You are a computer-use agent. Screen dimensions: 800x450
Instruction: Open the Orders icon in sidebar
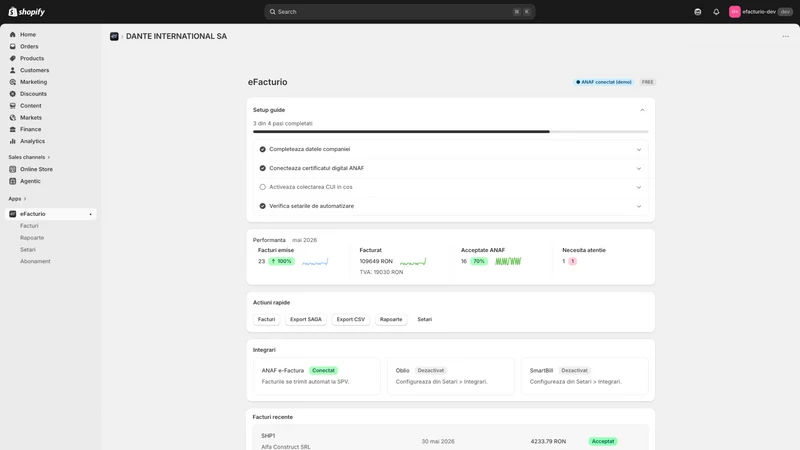(13, 46)
